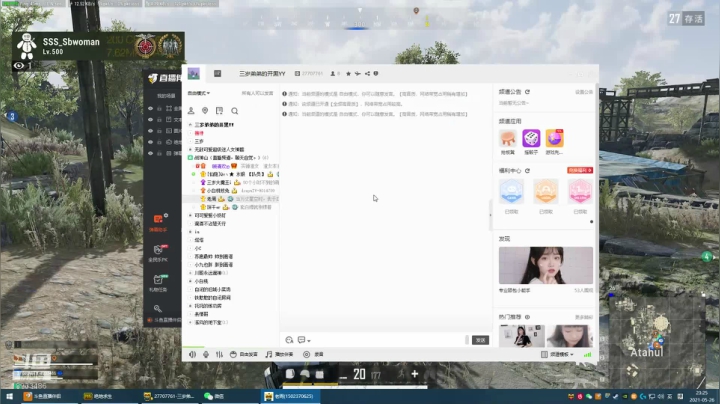Click the red button in 福利中心
Image resolution: width=720 pixels, height=404 pixels.
[x=580, y=170]
